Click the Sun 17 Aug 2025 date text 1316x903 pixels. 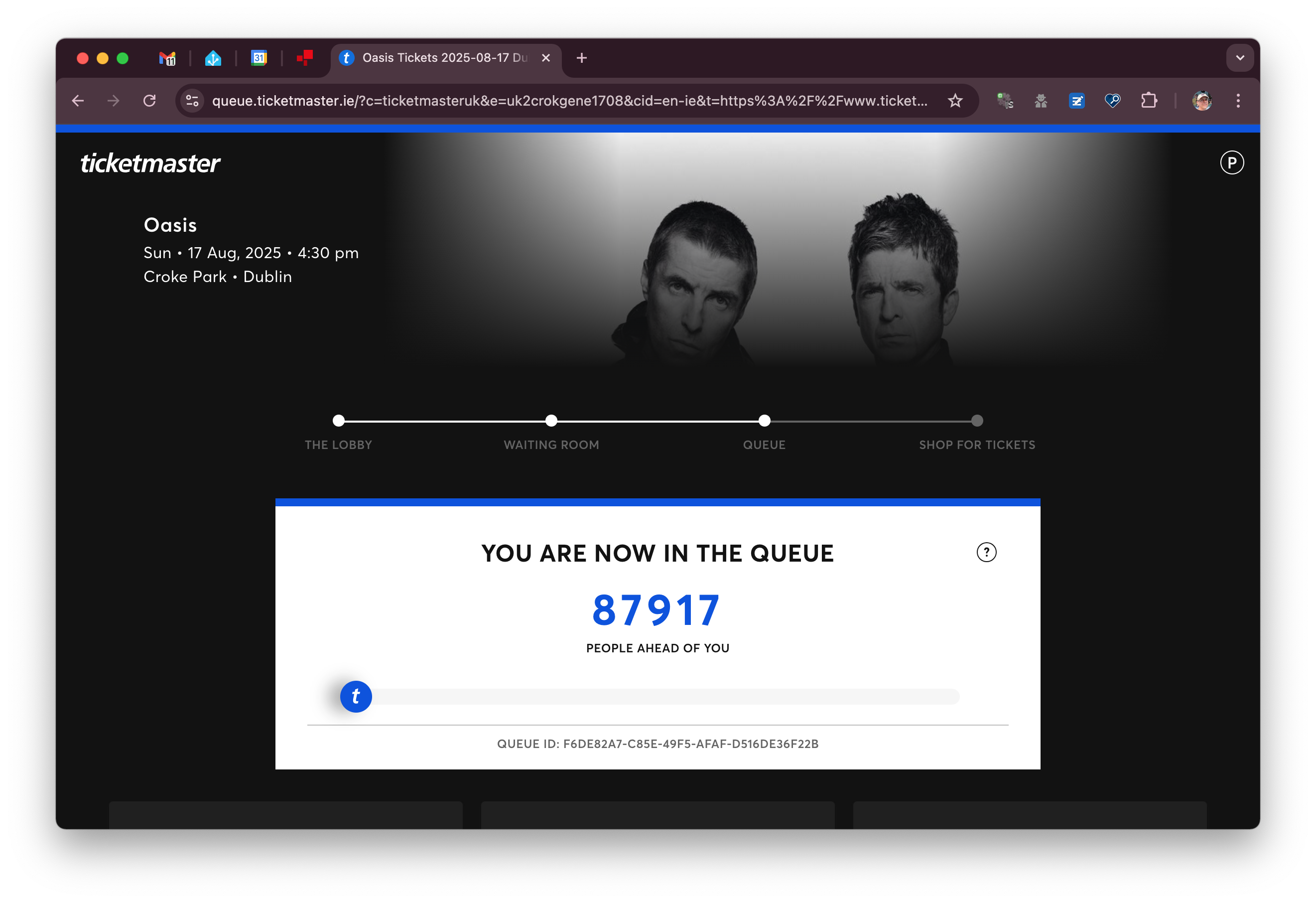pos(251,253)
